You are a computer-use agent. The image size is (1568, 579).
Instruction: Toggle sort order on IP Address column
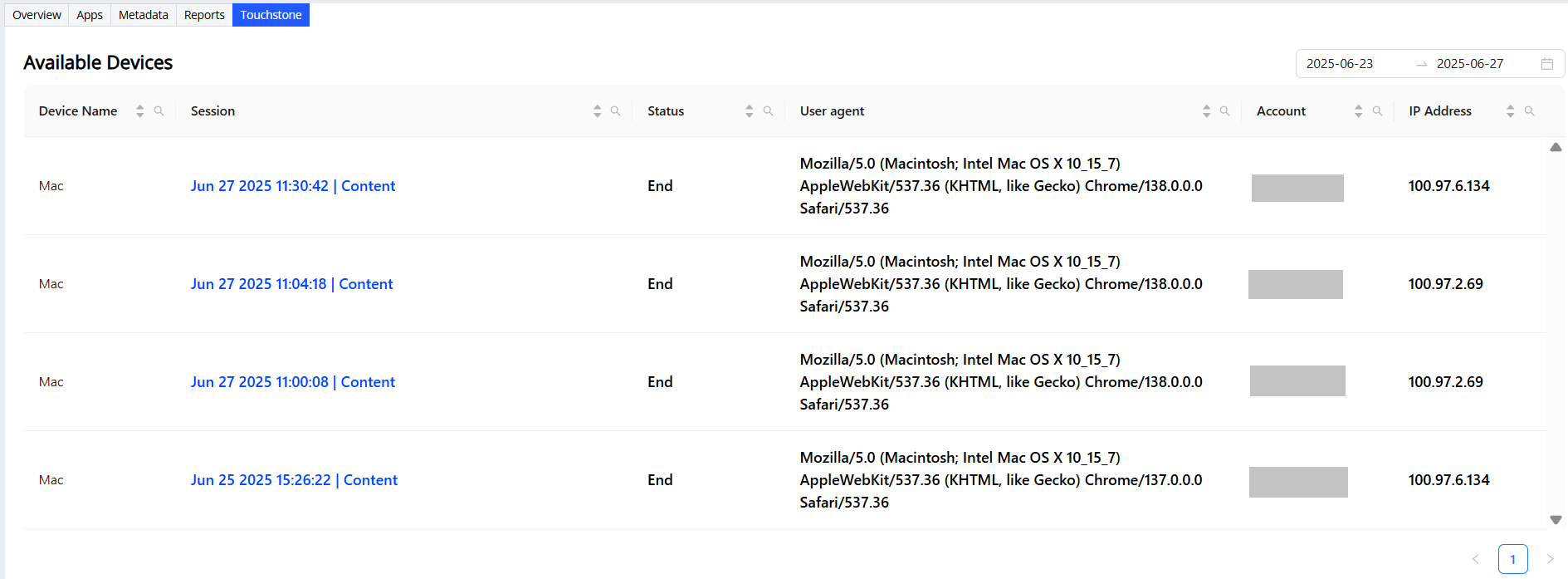tap(1510, 111)
